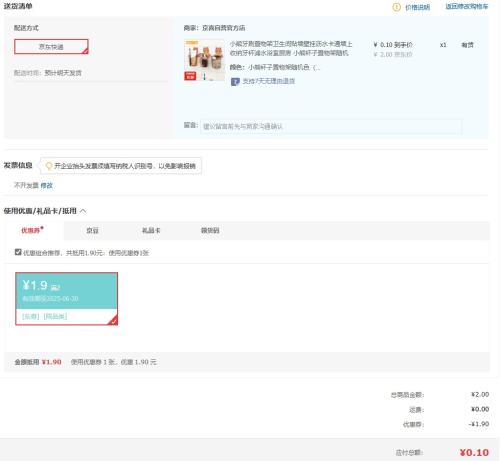Deselect the ¥1.9 coupon card
This screenshot has width=500, height=461.
66,299
